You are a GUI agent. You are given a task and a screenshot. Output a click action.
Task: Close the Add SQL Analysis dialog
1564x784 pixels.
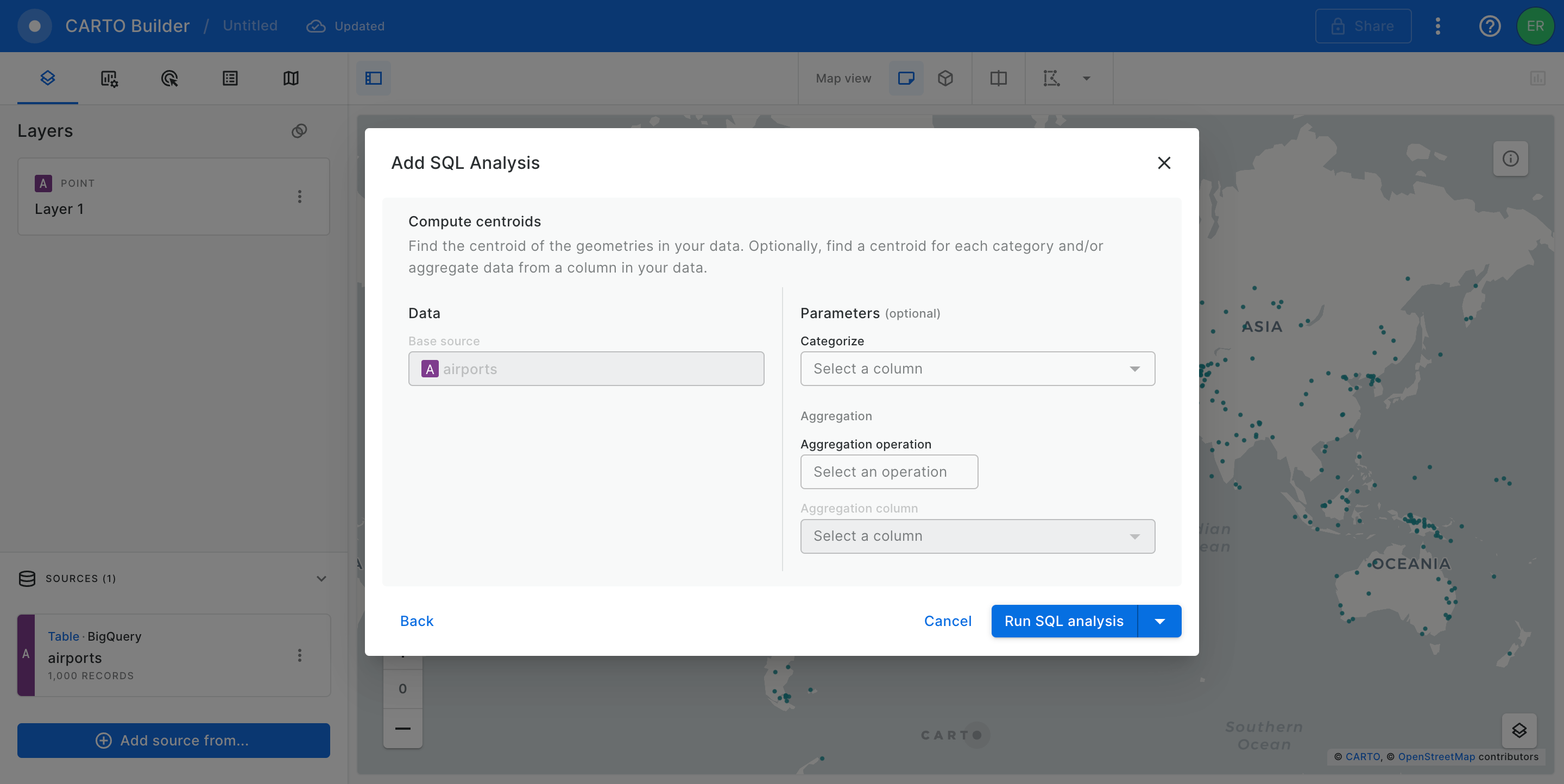[x=1164, y=163]
